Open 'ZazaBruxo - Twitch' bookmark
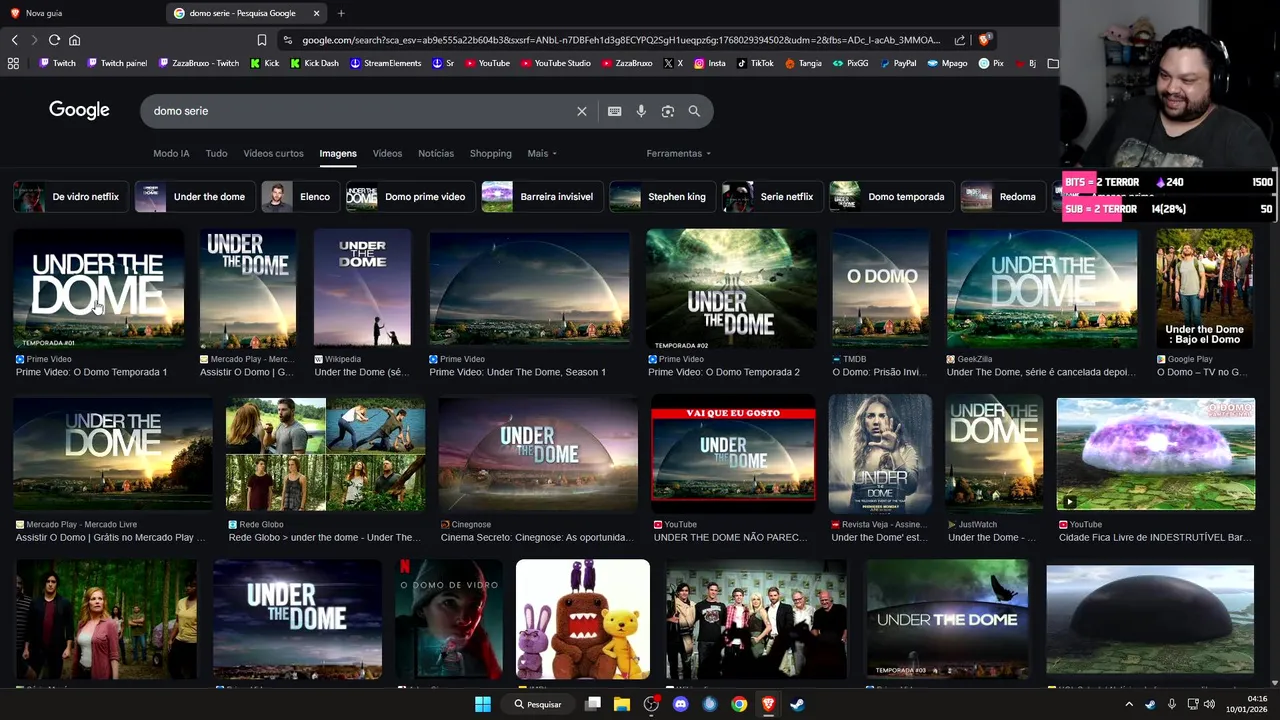Viewport: 1280px width, 720px height. pos(198,63)
